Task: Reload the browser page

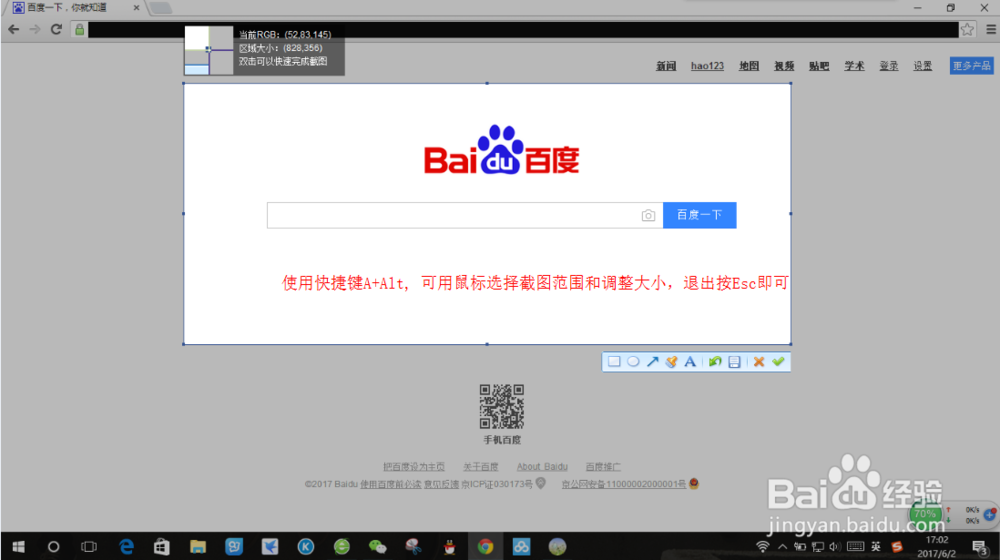Action: [x=56, y=29]
